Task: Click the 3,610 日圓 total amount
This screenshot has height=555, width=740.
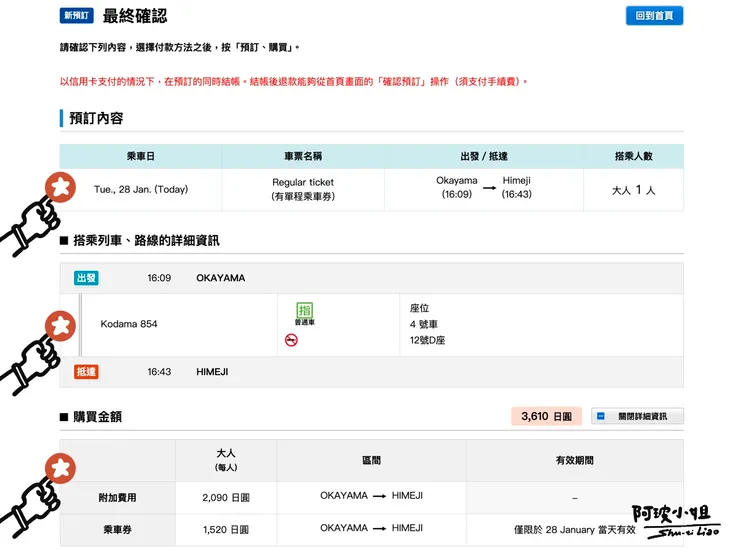Action: tap(547, 416)
